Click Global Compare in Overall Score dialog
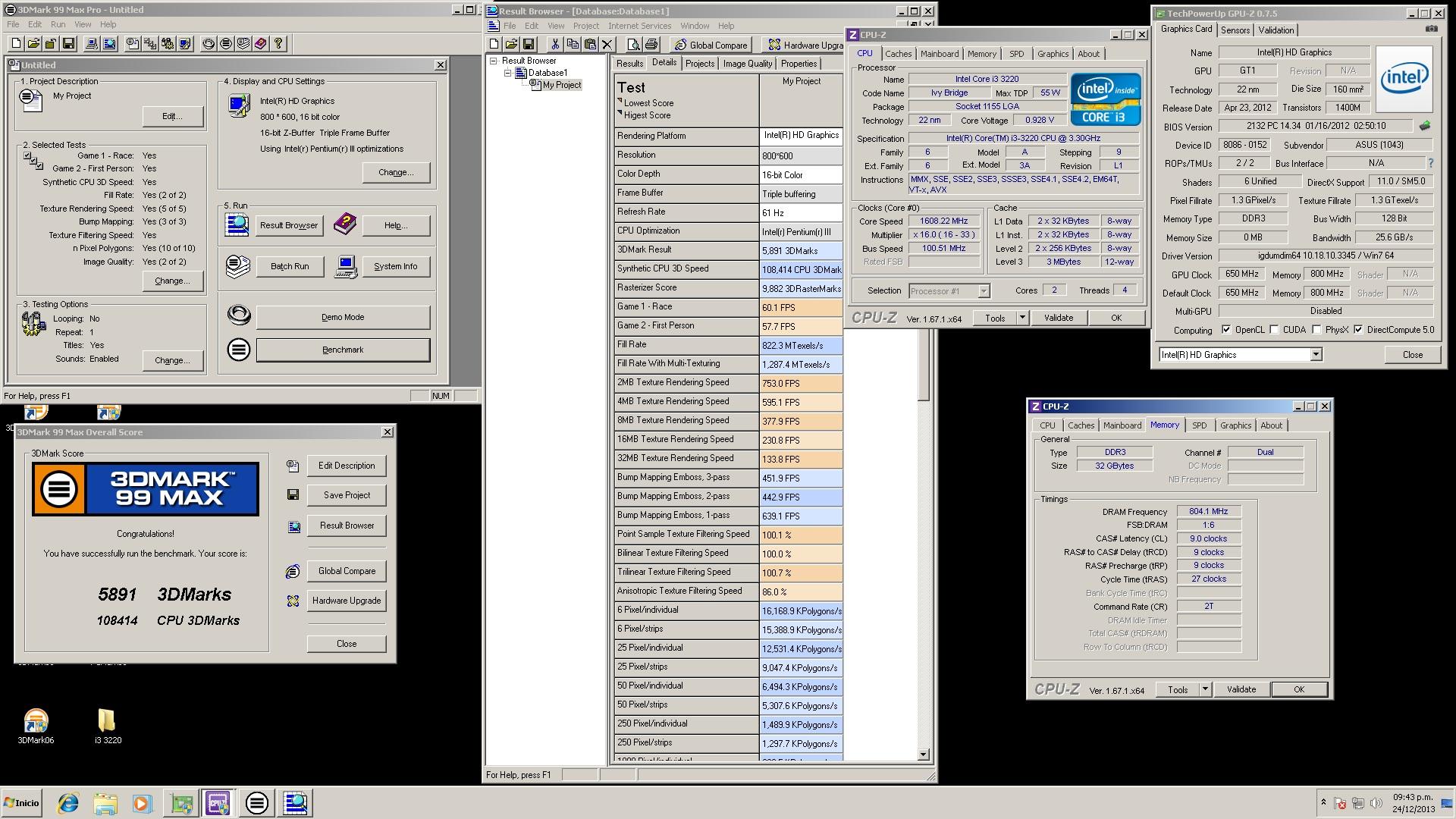 pos(347,571)
